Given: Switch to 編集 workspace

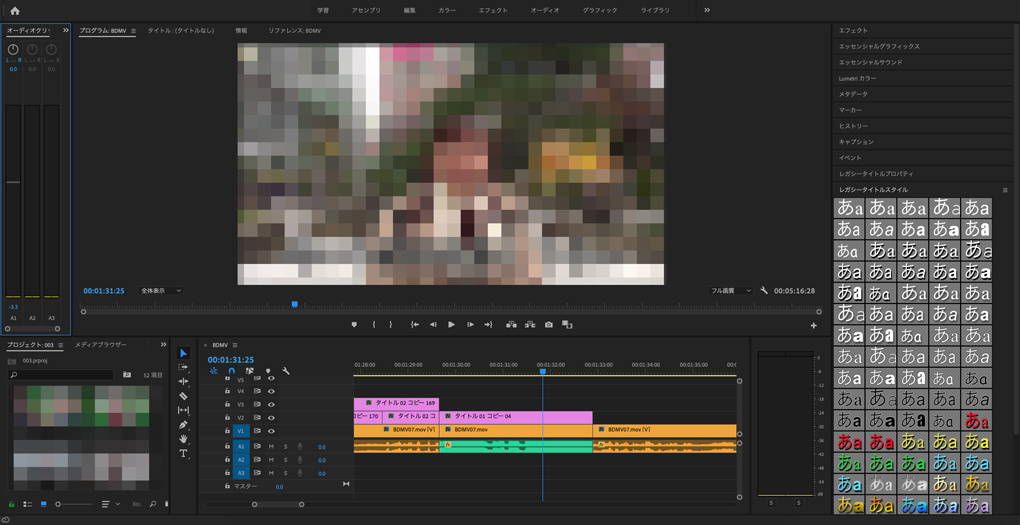Looking at the screenshot, I should click(x=409, y=10).
